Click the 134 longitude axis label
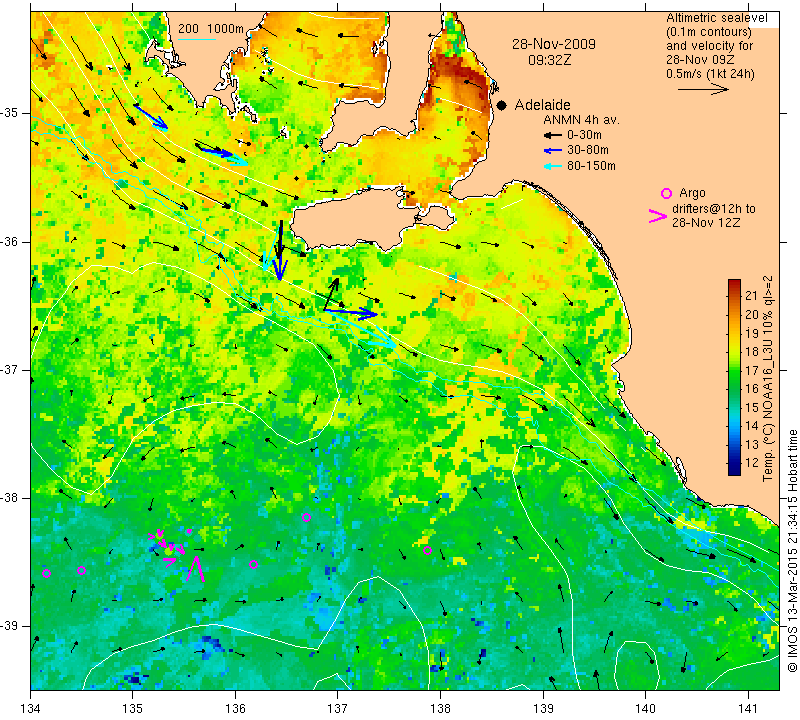Viewport: 800px width, 720px height. pos(31,708)
